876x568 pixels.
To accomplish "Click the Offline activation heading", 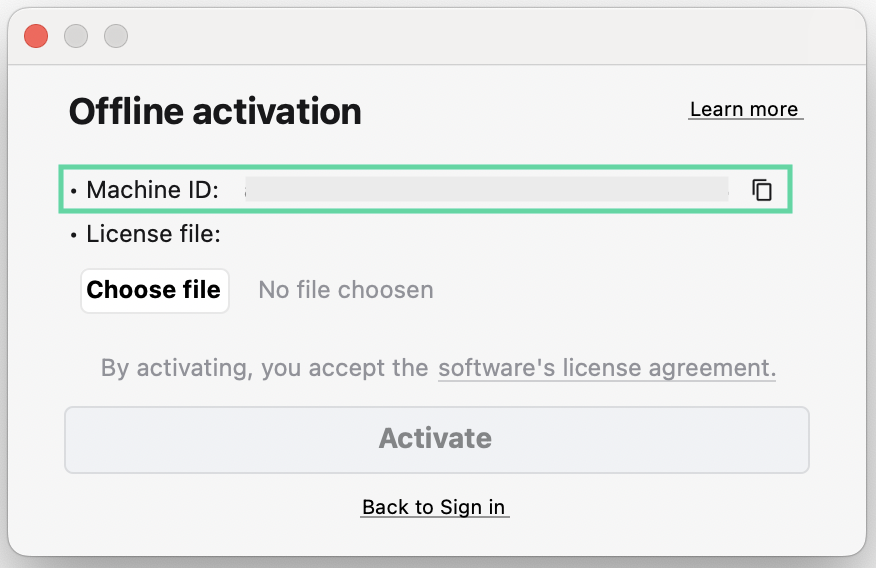I will (215, 111).
